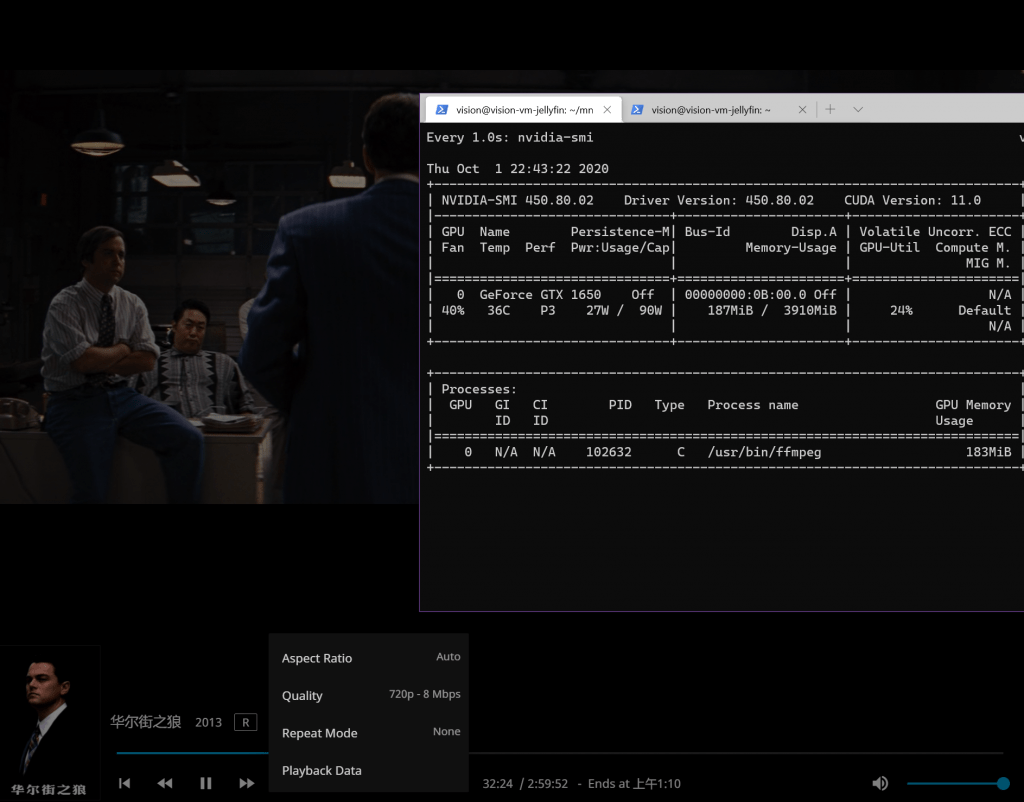Click the PowerShell icon on first tab

(442, 110)
